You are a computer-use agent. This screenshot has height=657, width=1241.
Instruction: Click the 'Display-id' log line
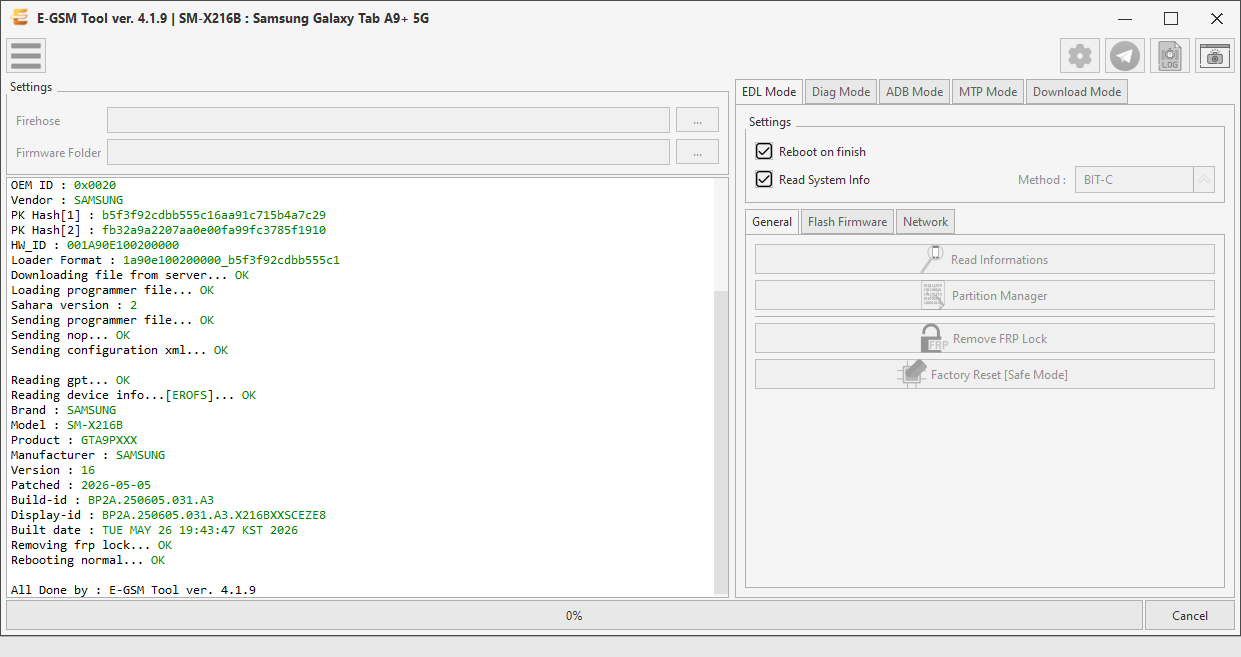click(x=168, y=515)
